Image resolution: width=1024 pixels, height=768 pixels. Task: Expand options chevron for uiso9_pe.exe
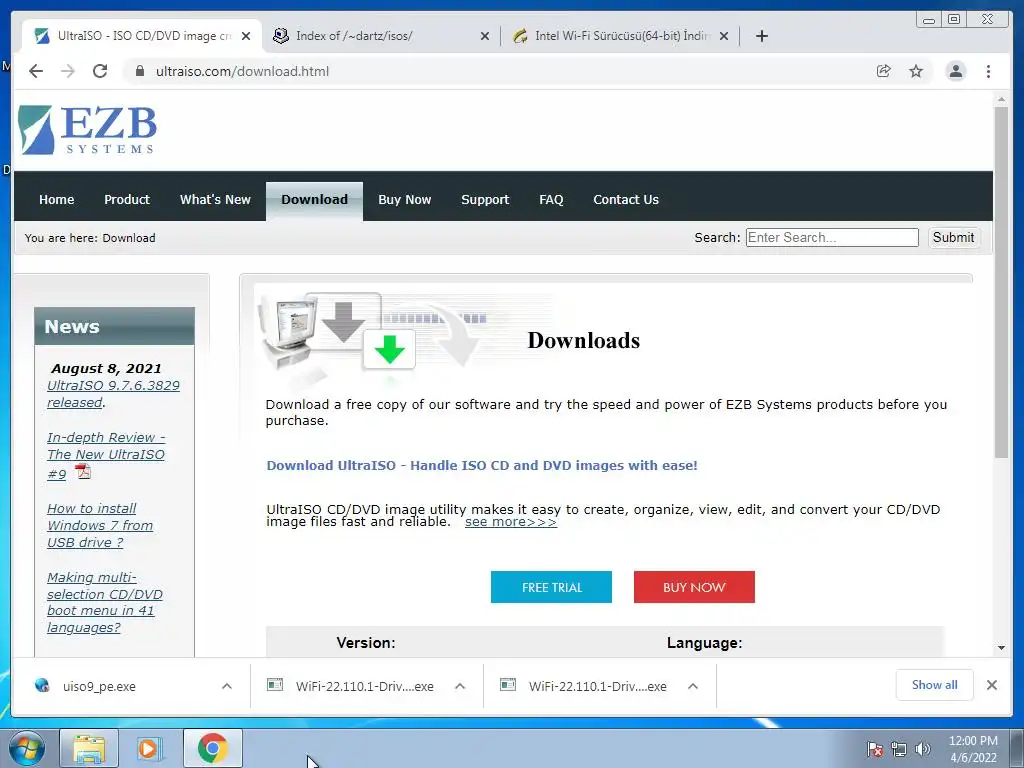pyautogui.click(x=227, y=686)
